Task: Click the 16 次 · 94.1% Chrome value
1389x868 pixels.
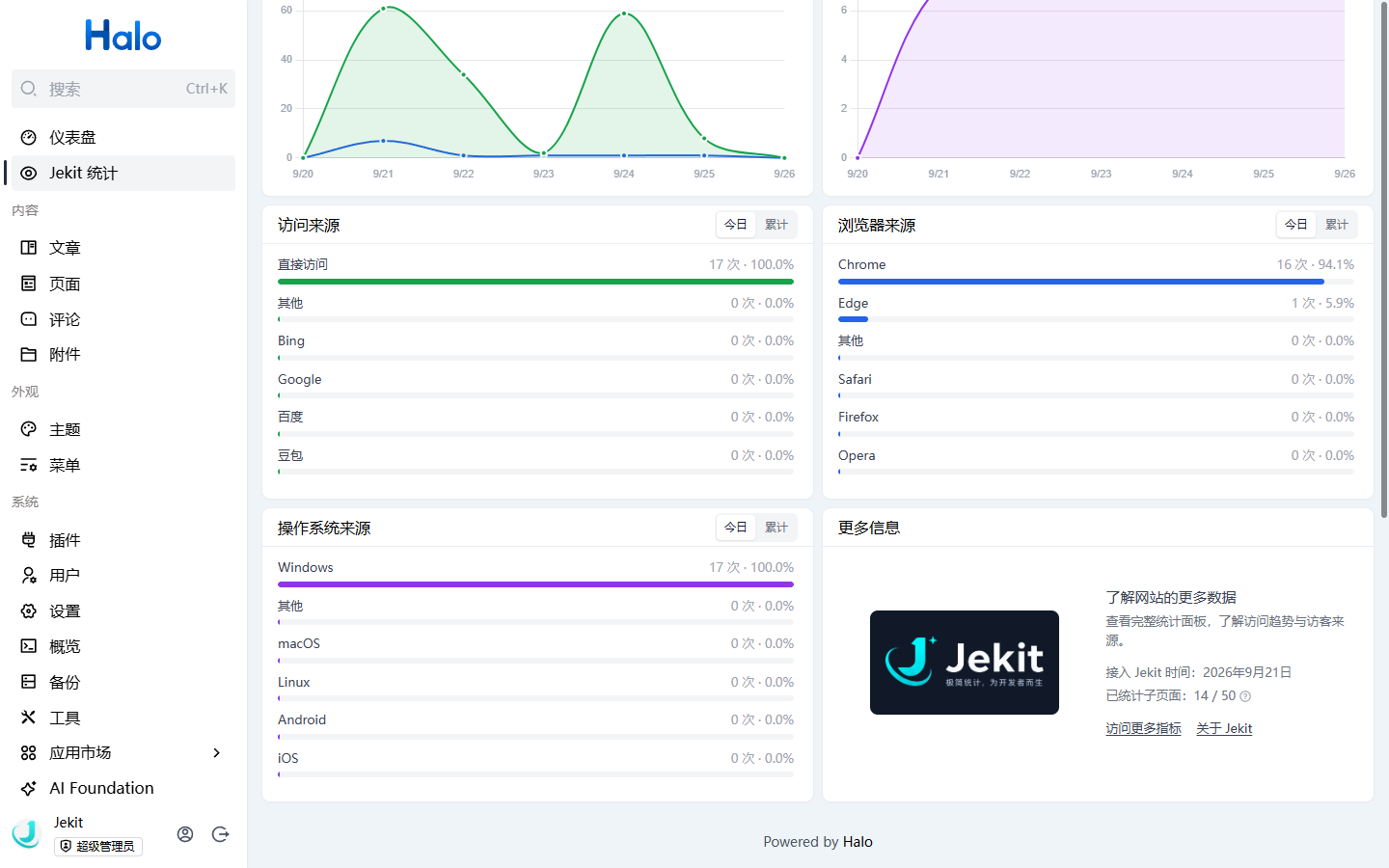Action: click(x=1316, y=265)
